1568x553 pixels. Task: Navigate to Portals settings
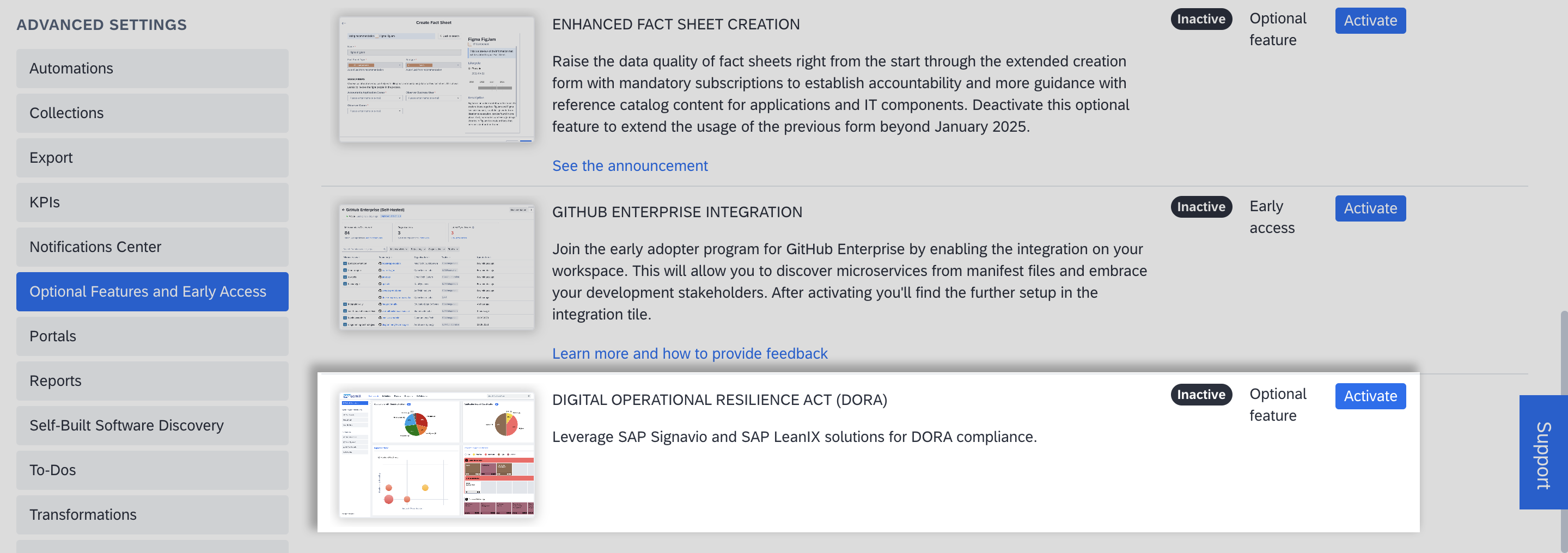[x=152, y=336]
